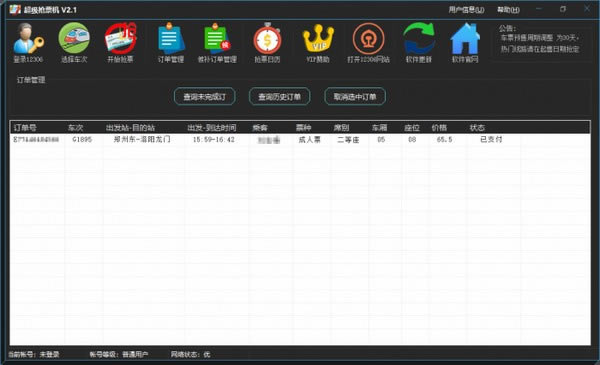
Task: Click the 成人票 ticket type cell
Action: click(x=309, y=140)
